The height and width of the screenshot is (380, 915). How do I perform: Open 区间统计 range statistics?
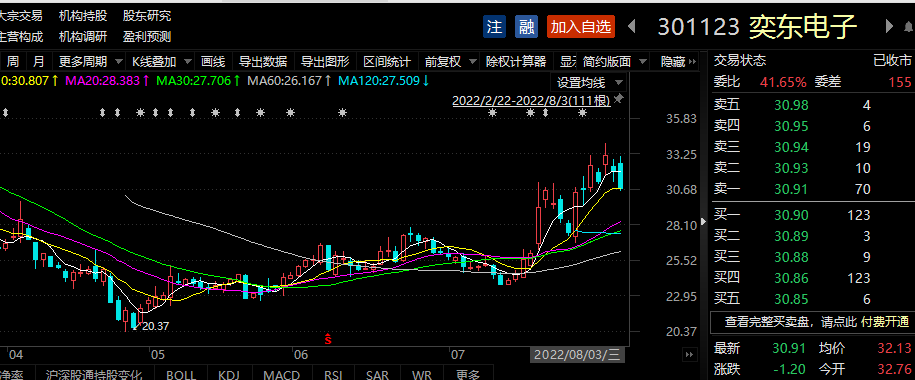tap(387, 61)
